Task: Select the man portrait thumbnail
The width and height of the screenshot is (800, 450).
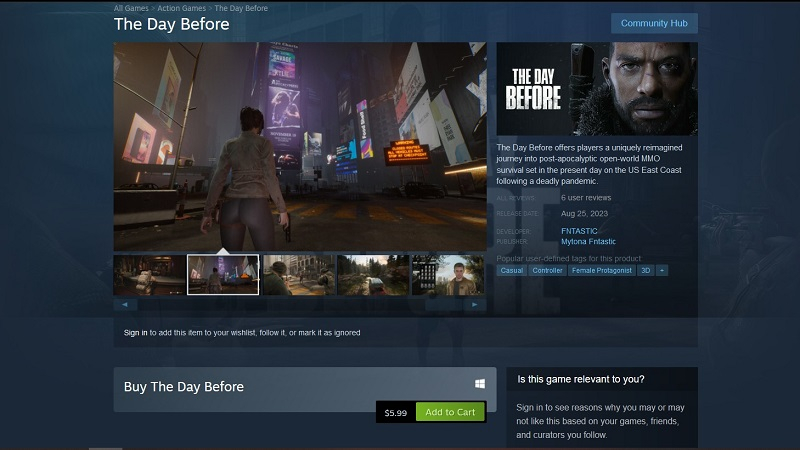Action: (x=448, y=275)
